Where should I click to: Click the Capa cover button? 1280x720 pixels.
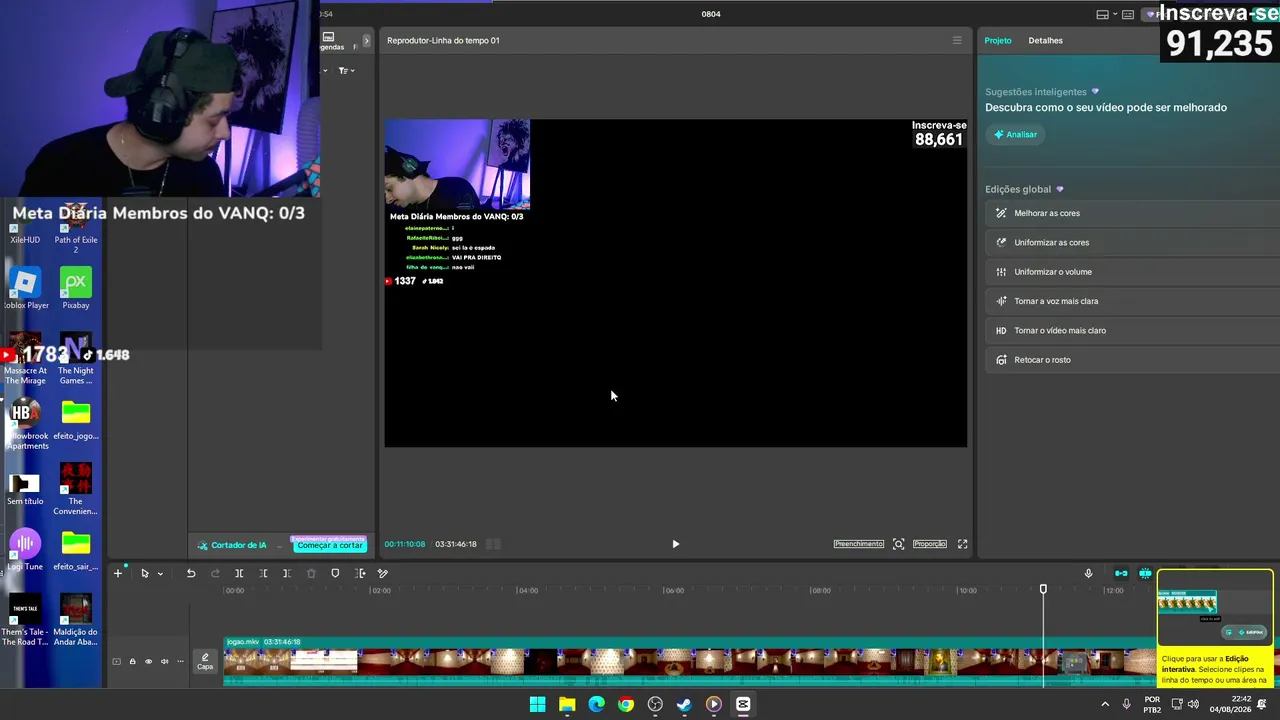click(x=205, y=661)
